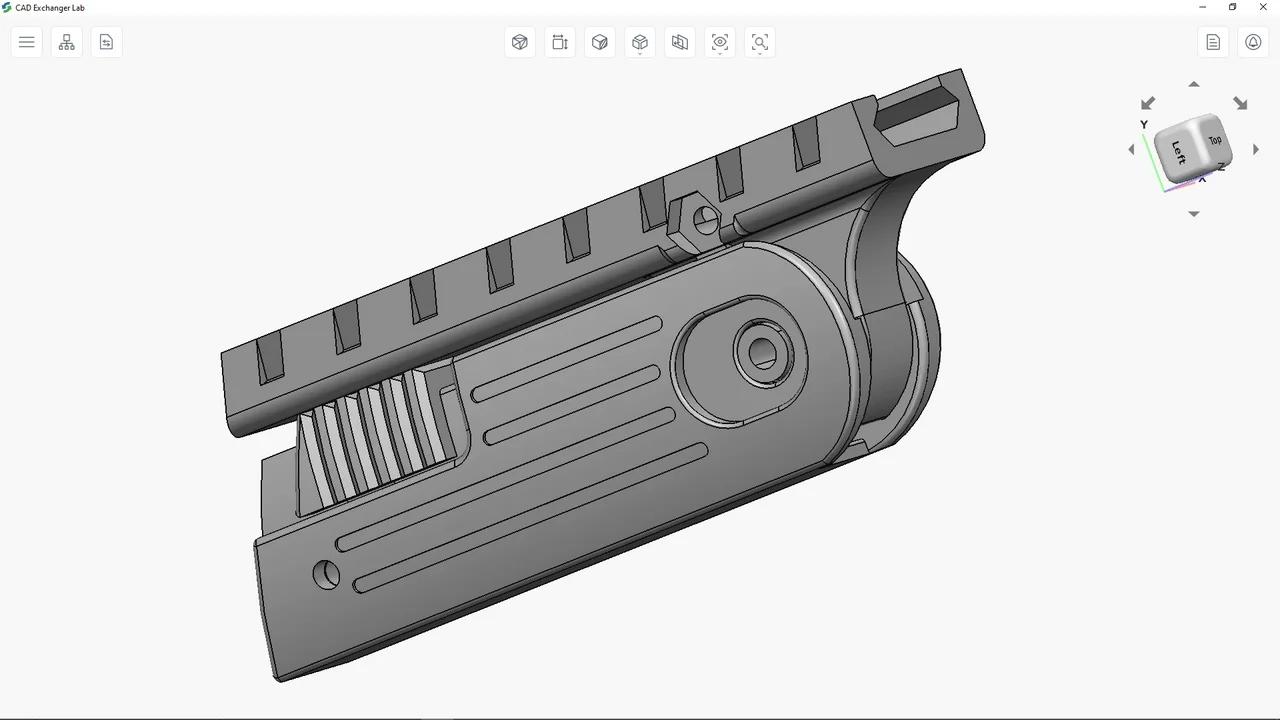Click the upward rotation arrow above view cube
Viewport: 1280px width, 720px height.
coord(1193,84)
